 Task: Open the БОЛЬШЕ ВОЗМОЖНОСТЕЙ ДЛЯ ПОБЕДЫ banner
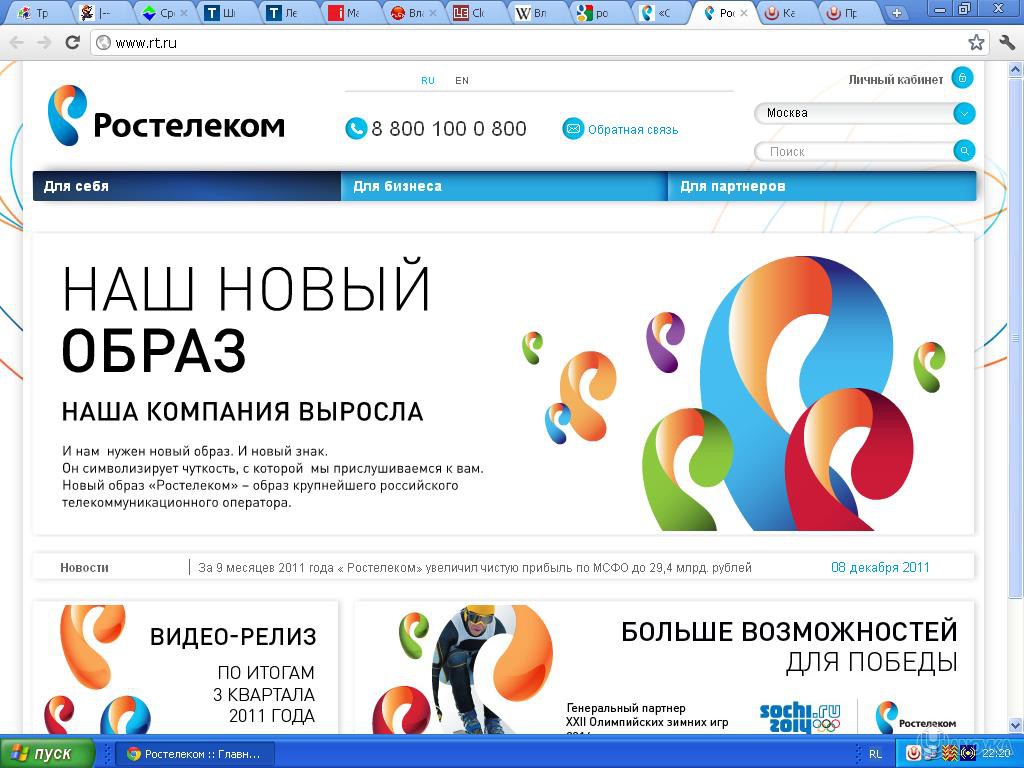click(664, 667)
